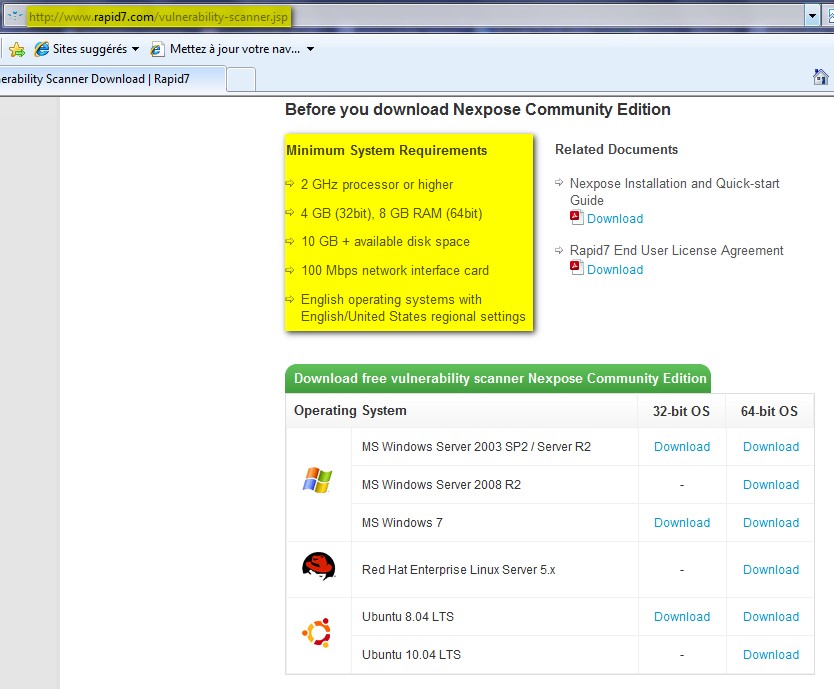The width and height of the screenshot is (834, 689).
Task: Click the 'Related Documents' heading
Action: (616, 150)
